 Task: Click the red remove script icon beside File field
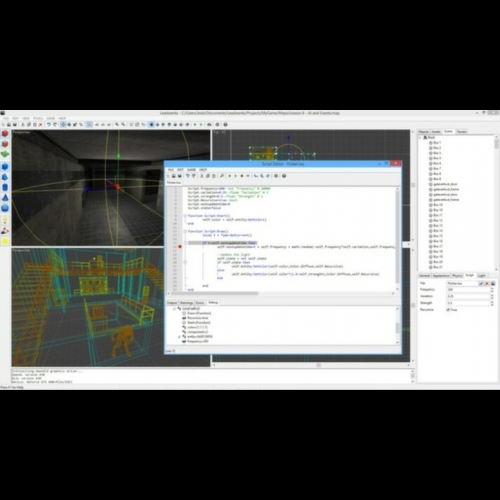[487, 283]
